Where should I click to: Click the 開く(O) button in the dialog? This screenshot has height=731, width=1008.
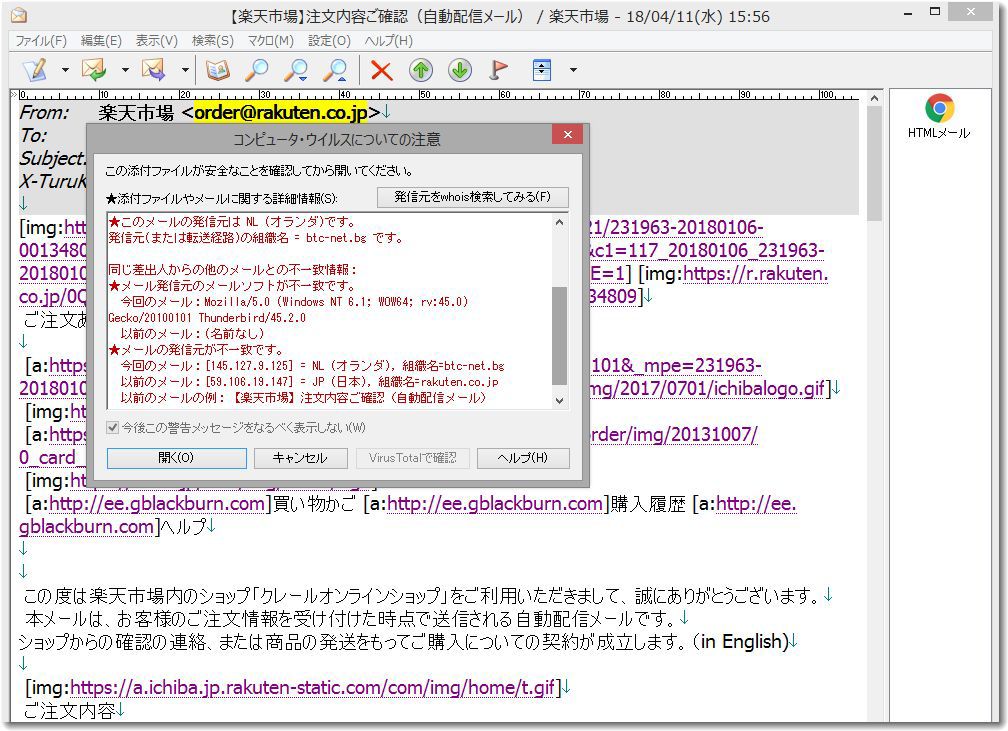pos(176,458)
